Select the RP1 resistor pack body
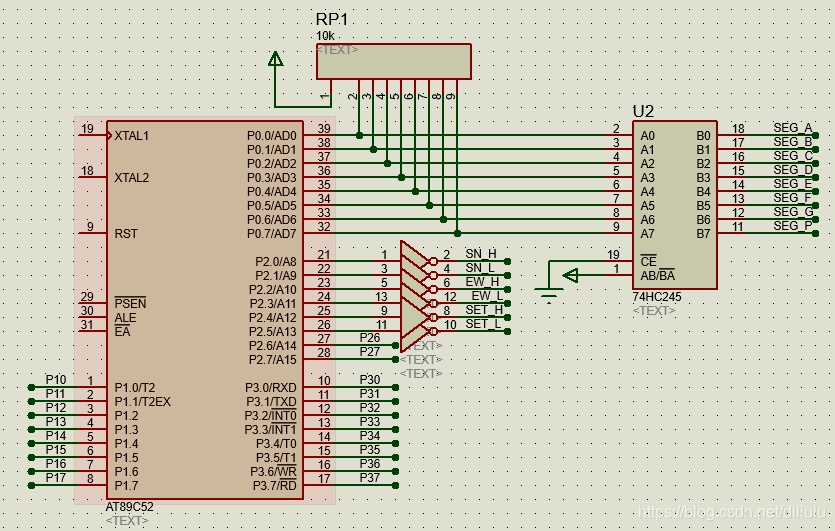 [394, 61]
